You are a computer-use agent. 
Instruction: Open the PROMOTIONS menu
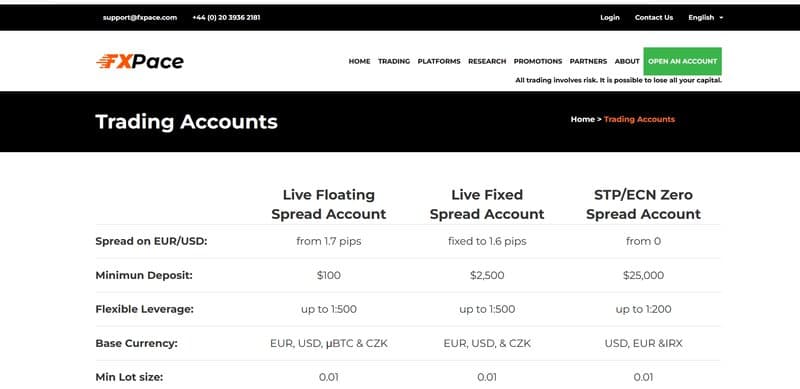[538, 61]
